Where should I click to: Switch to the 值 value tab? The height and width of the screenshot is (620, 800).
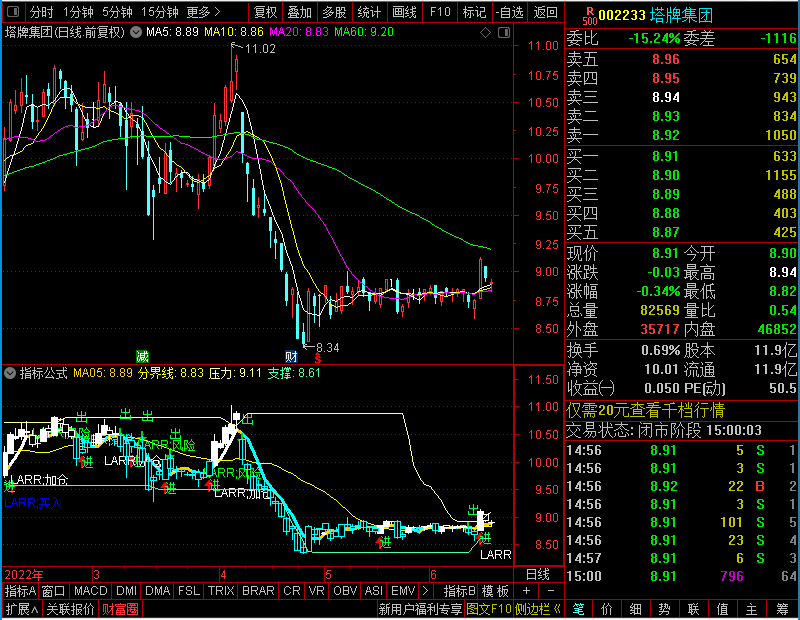pos(722,609)
